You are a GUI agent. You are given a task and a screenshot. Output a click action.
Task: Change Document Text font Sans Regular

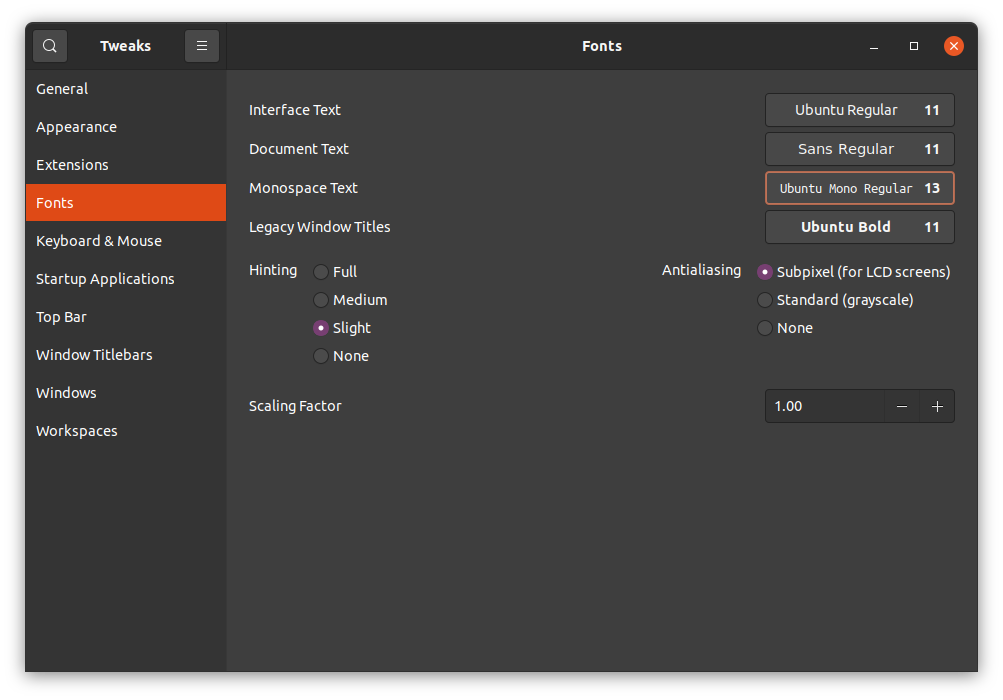tap(860, 149)
